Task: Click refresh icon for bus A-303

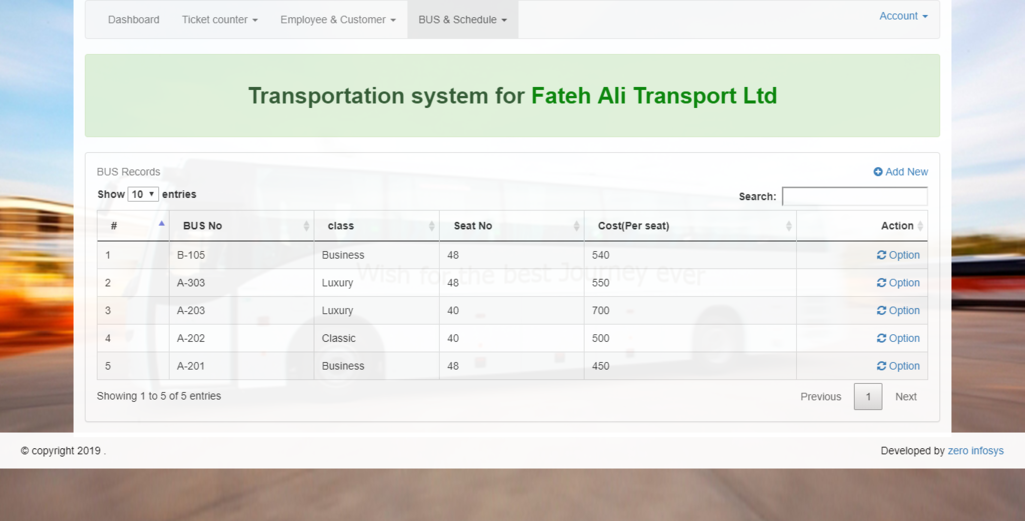Action: pos(881,283)
